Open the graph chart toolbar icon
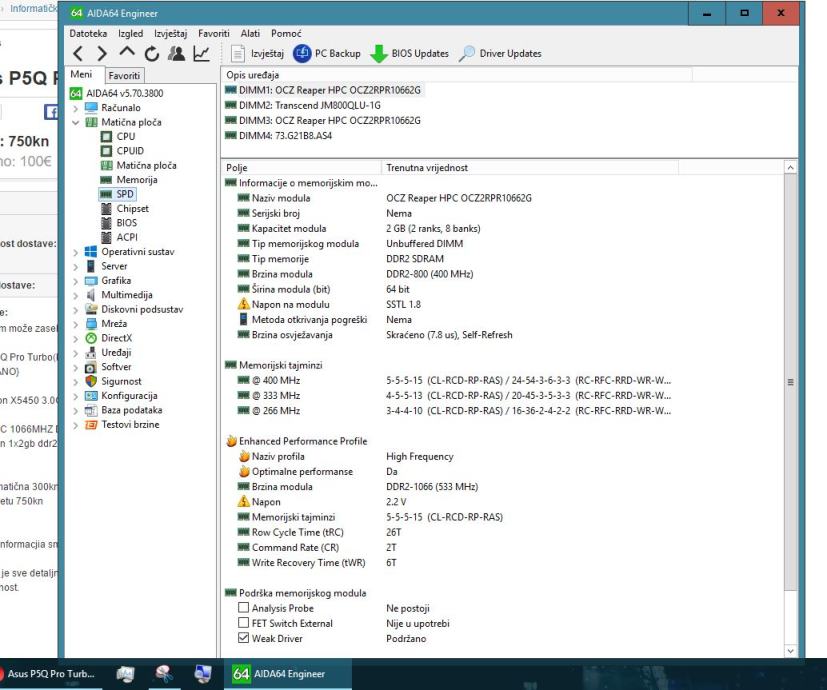Screen dimensions: 827x690 pyautogui.click(x=201, y=53)
